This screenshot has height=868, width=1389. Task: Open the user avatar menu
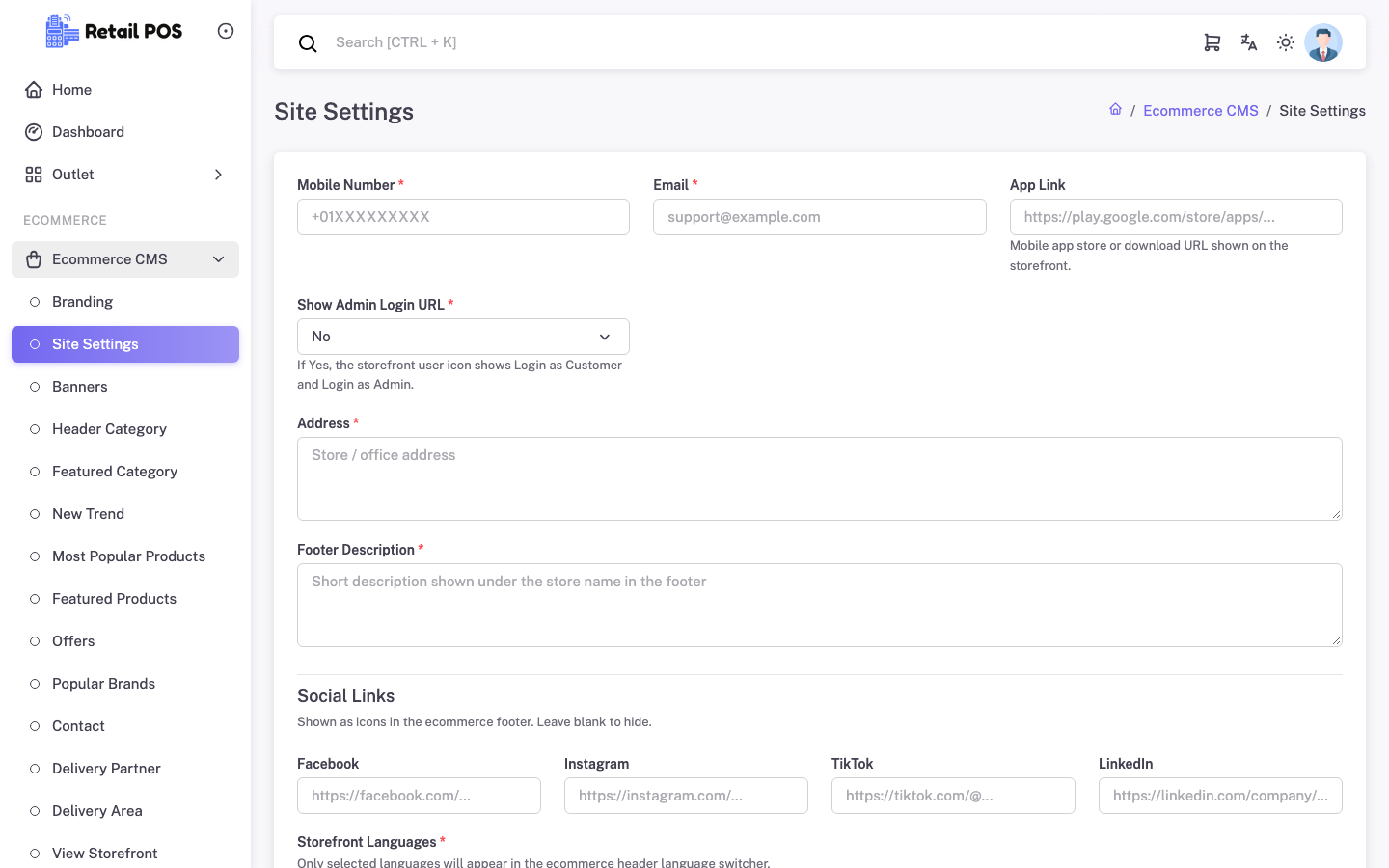pos(1323,42)
